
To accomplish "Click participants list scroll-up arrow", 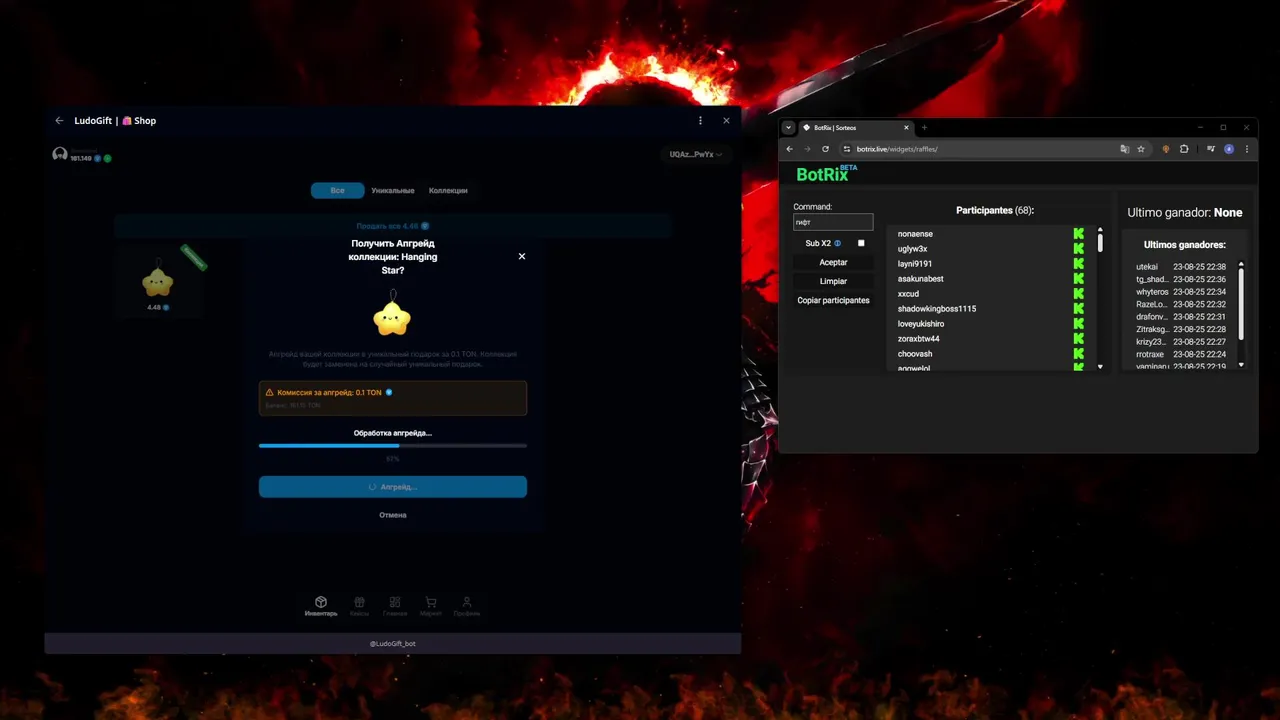I will pyautogui.click(x=1100, y=230).
